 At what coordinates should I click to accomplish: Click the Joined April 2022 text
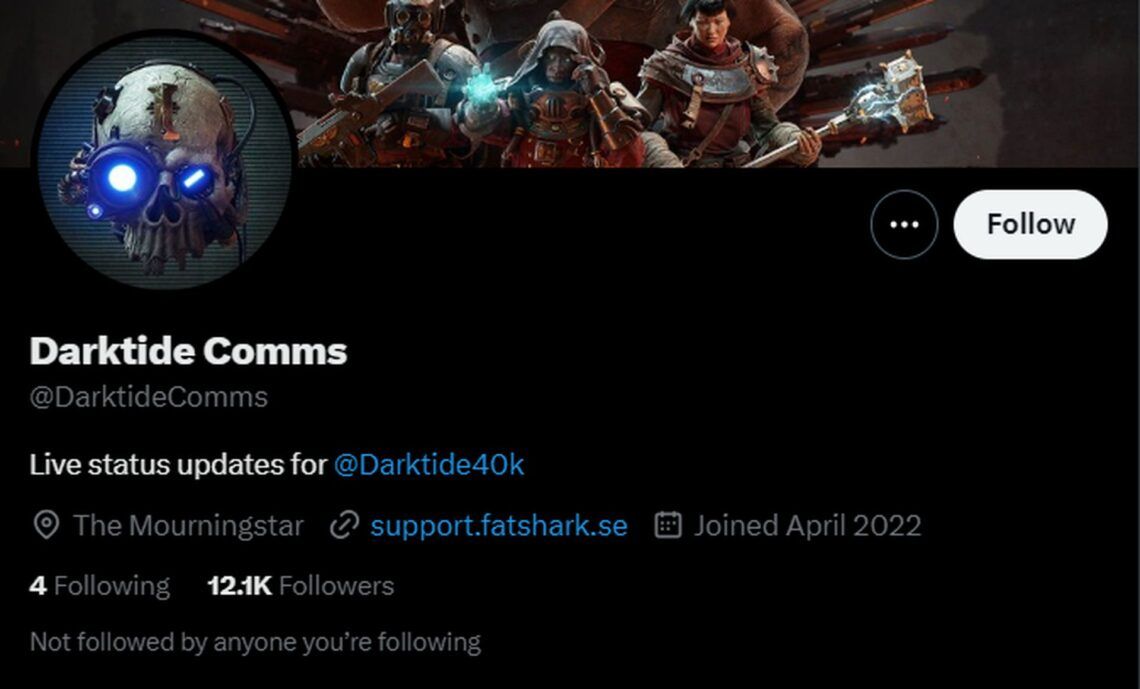(x=807, y=526)
